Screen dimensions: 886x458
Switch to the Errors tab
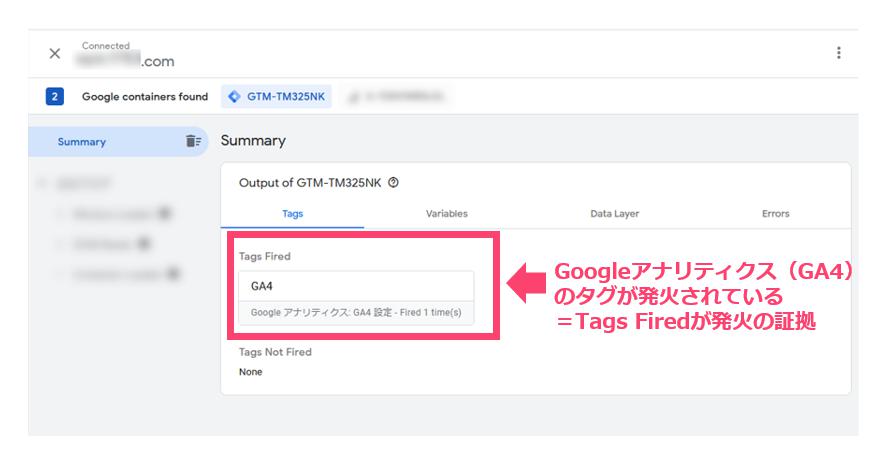tap(776, 213)
